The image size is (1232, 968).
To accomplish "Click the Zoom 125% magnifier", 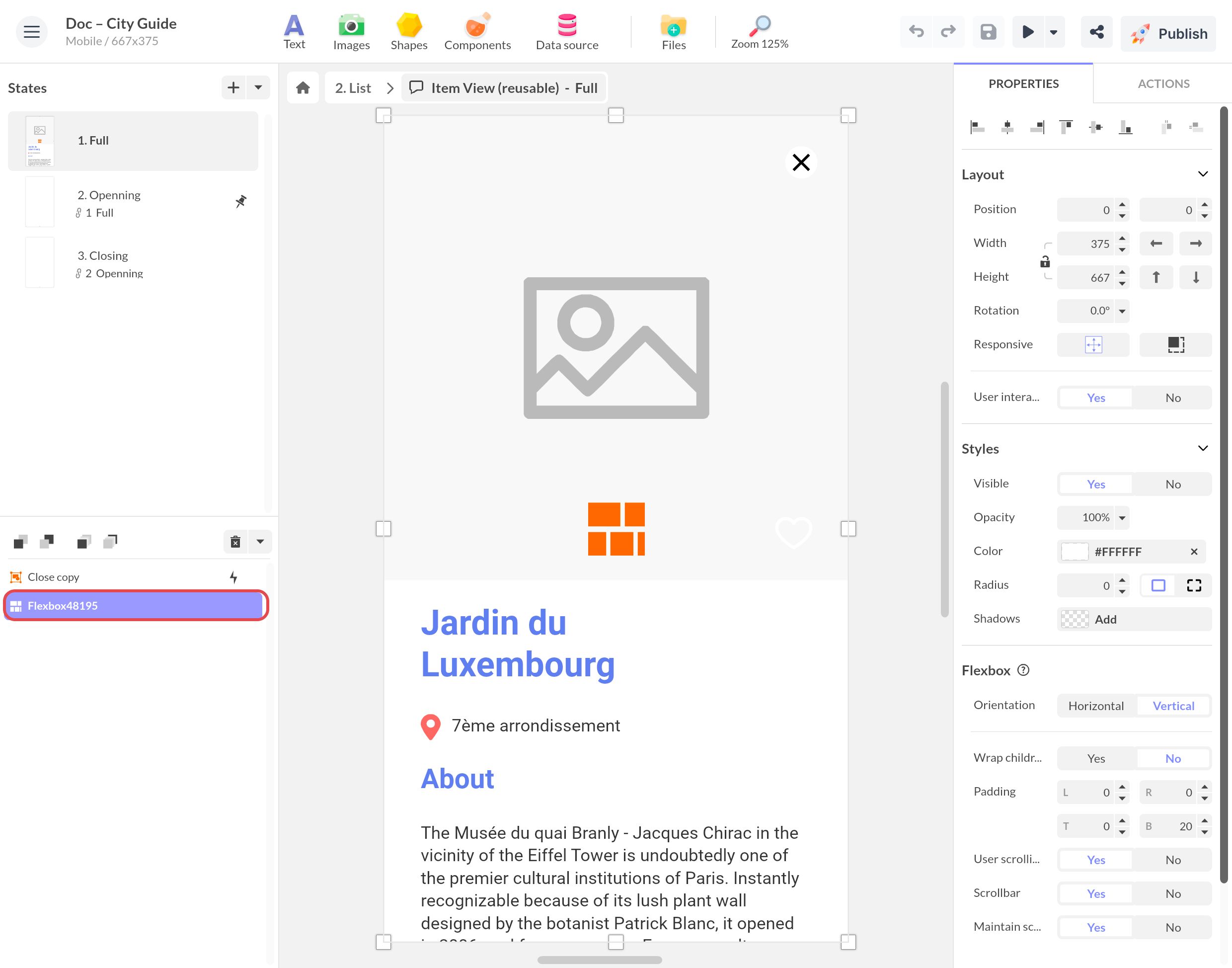I will pyautogui.click(x=759, y=32).
